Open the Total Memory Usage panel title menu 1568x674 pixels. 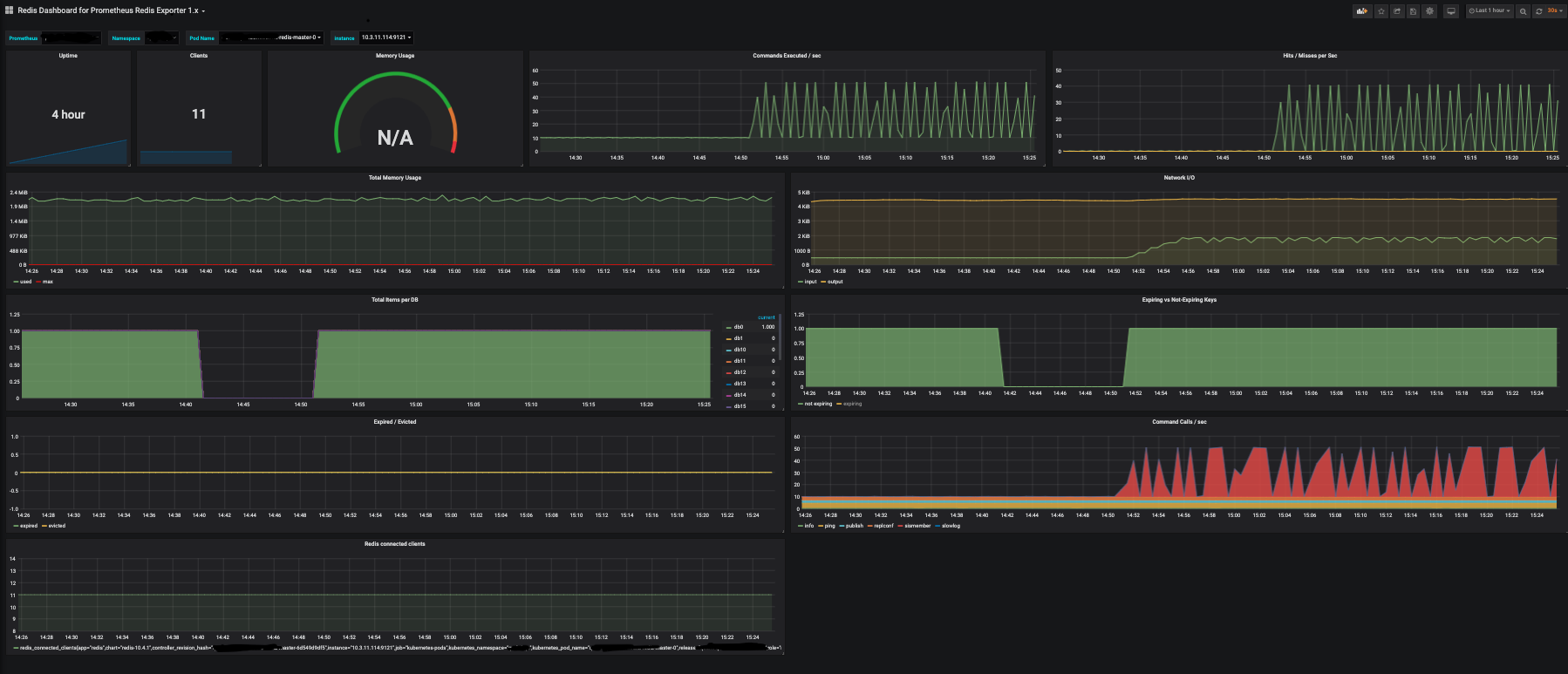coord(394,178)
